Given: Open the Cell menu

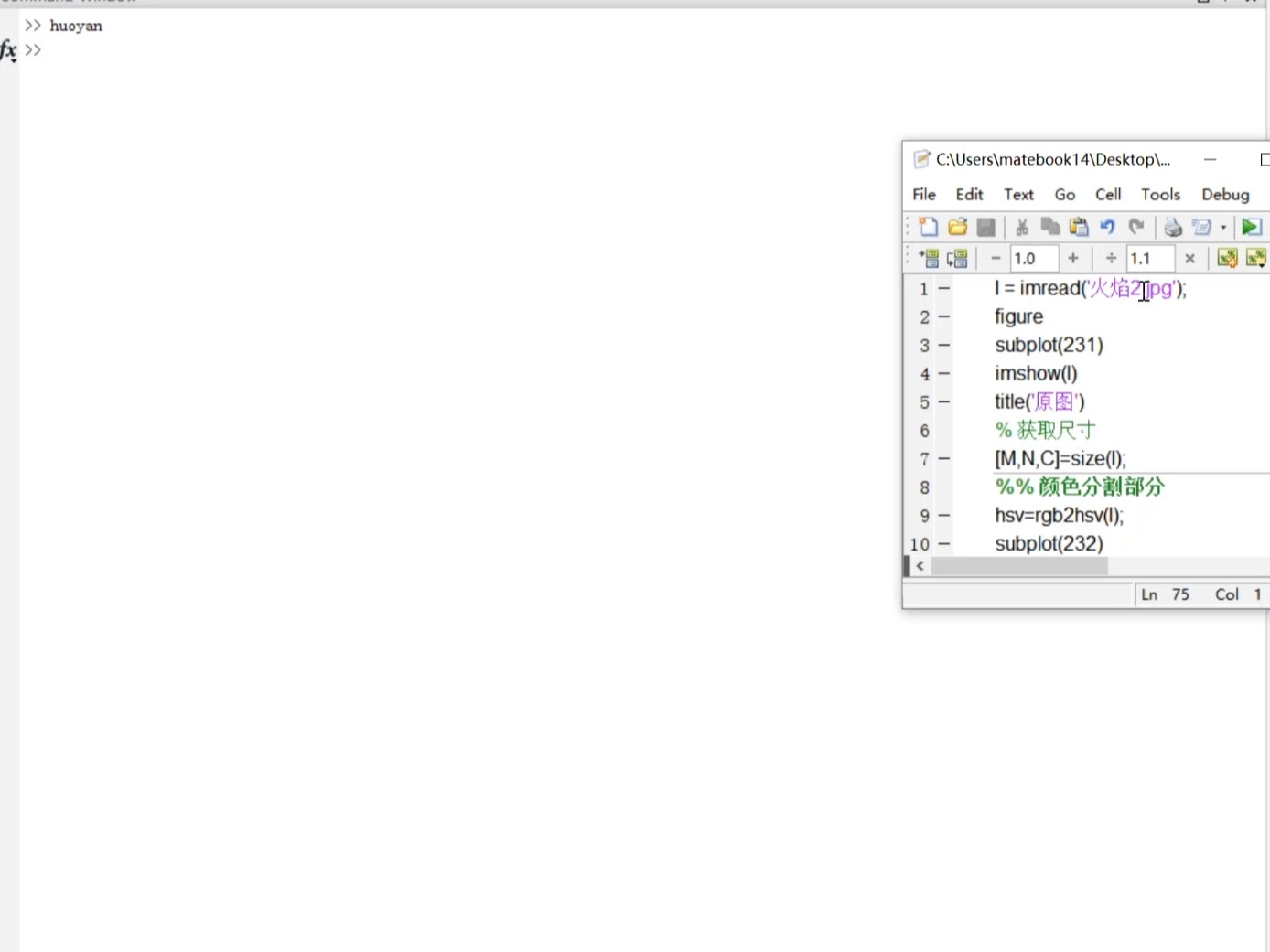Looking at the screenshot, I should coord(1108,194).
